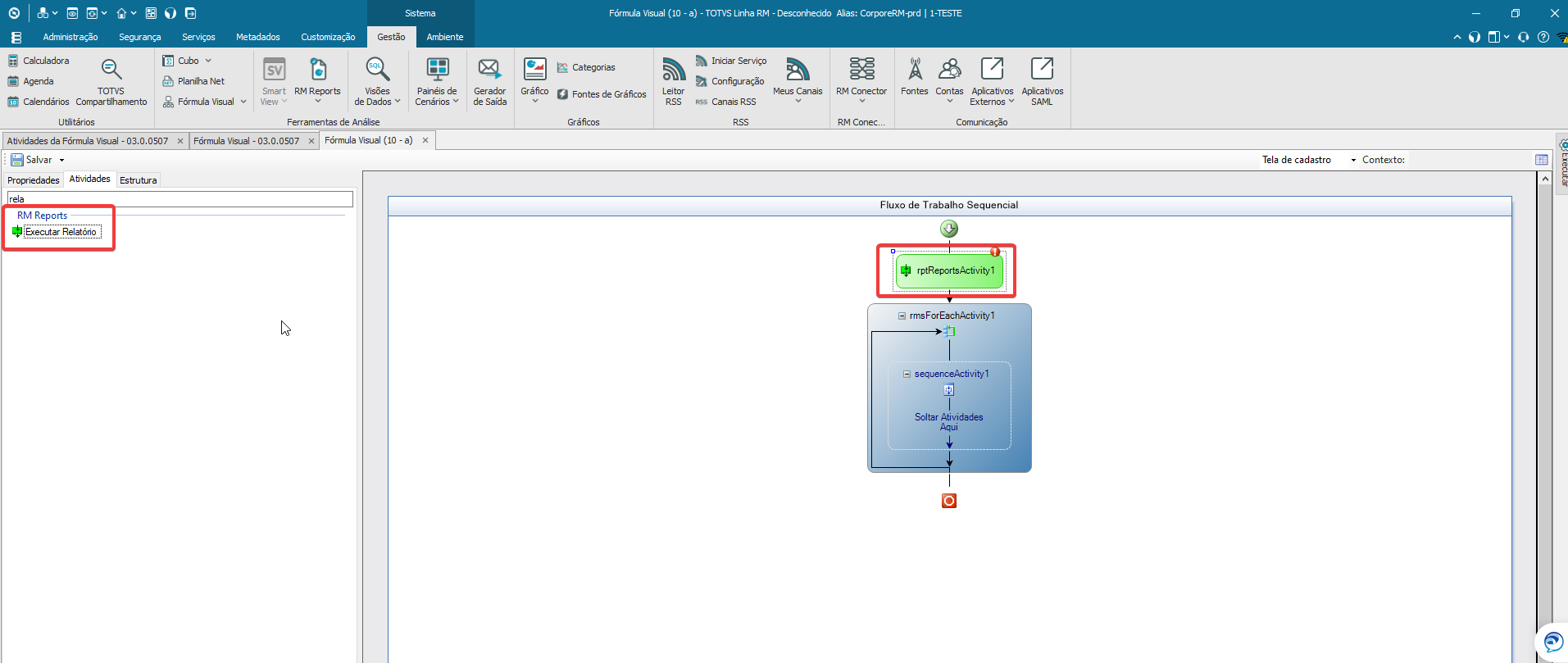Collapse the ribbon with the chevron
Image resolution: width=1568 pixels, height=663 pixels.
(x=1457, y=37)
